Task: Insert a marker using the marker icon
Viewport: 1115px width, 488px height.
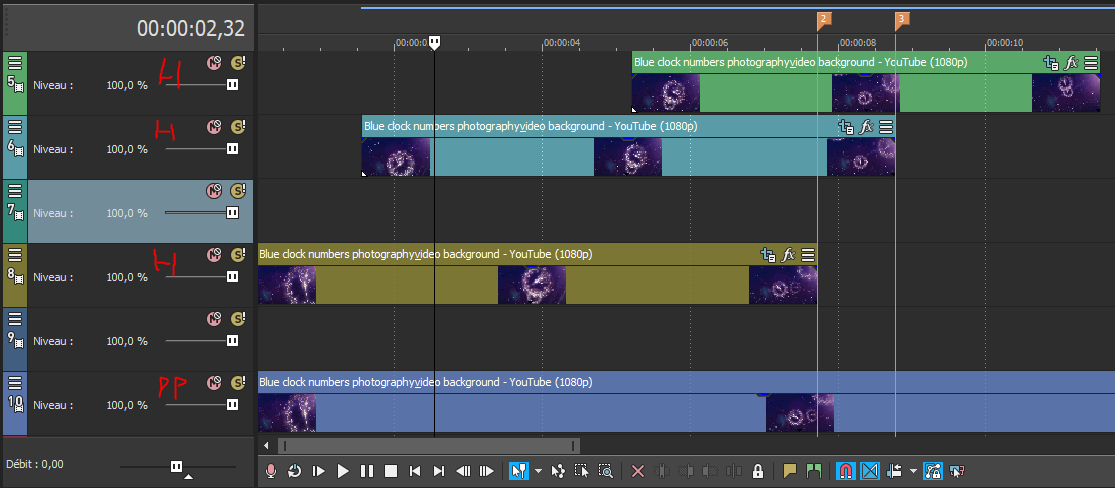Action: [x=790, y=471]
